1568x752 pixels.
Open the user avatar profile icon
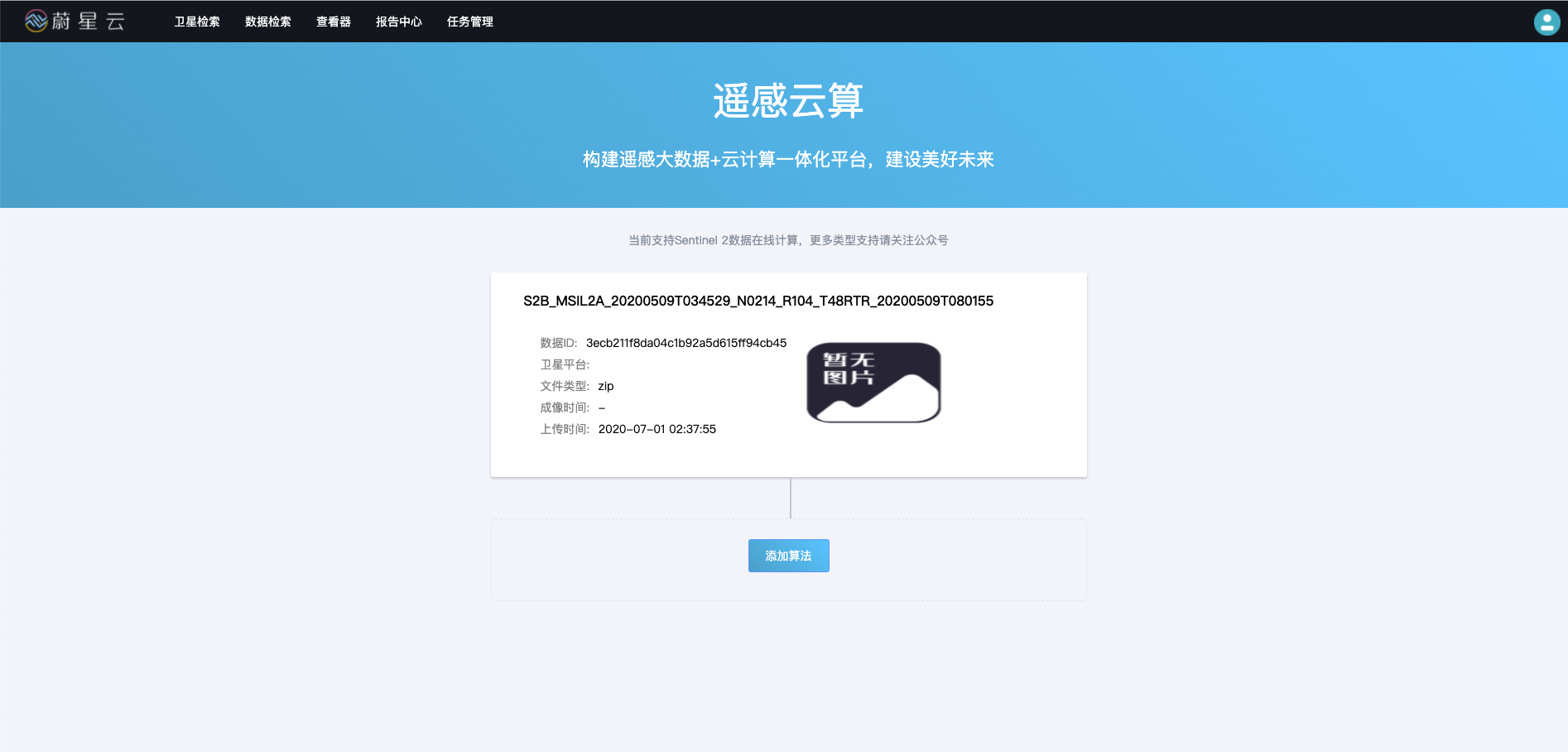tap(1546, 22)
